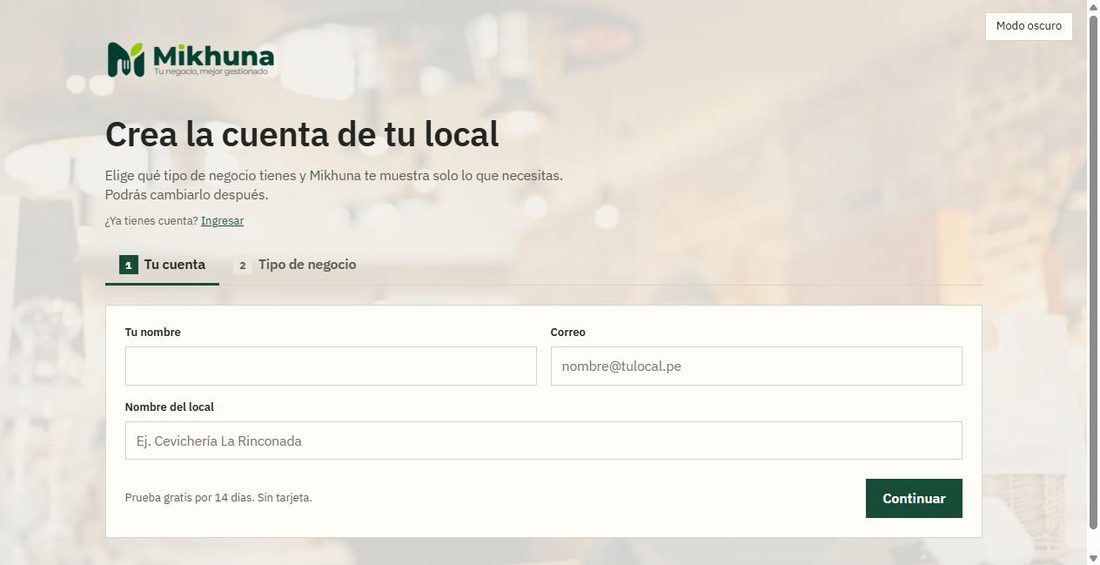Click the heading "Crea la cuenta de tu local"
The width and height of the screenshot is (1100, 565).
(302, 134)
